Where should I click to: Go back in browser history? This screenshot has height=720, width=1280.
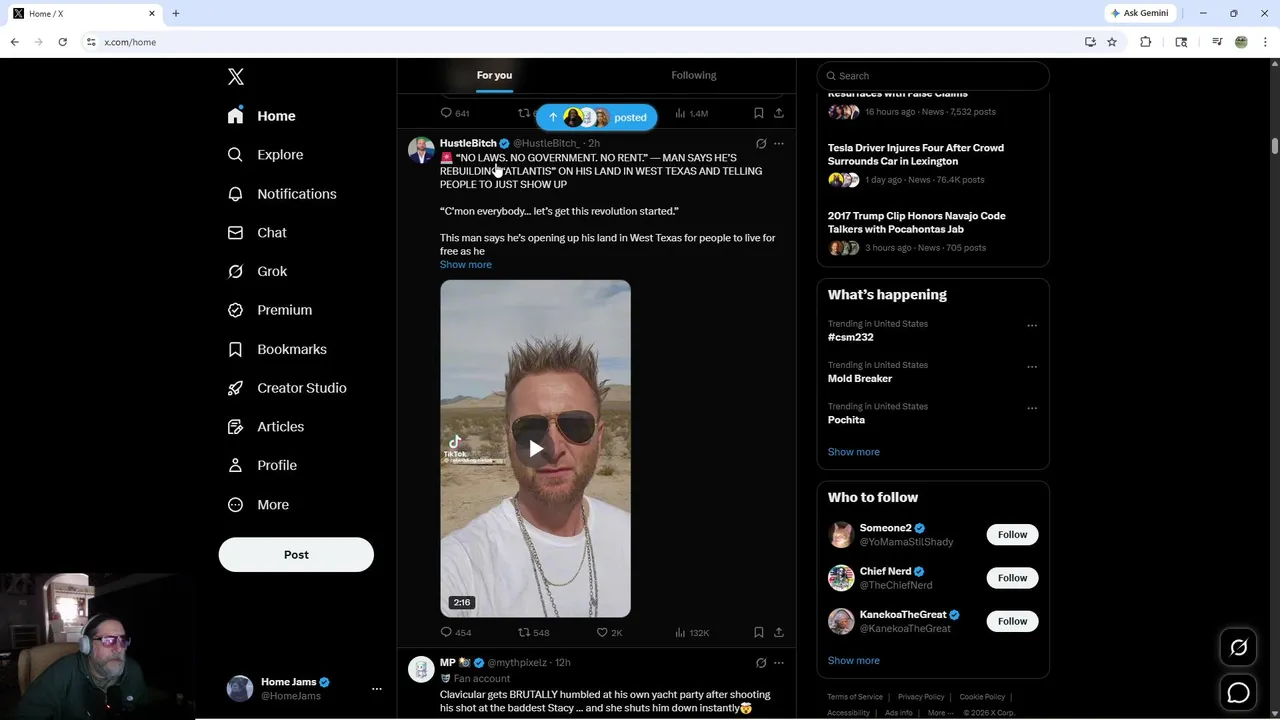coord(14,42)
